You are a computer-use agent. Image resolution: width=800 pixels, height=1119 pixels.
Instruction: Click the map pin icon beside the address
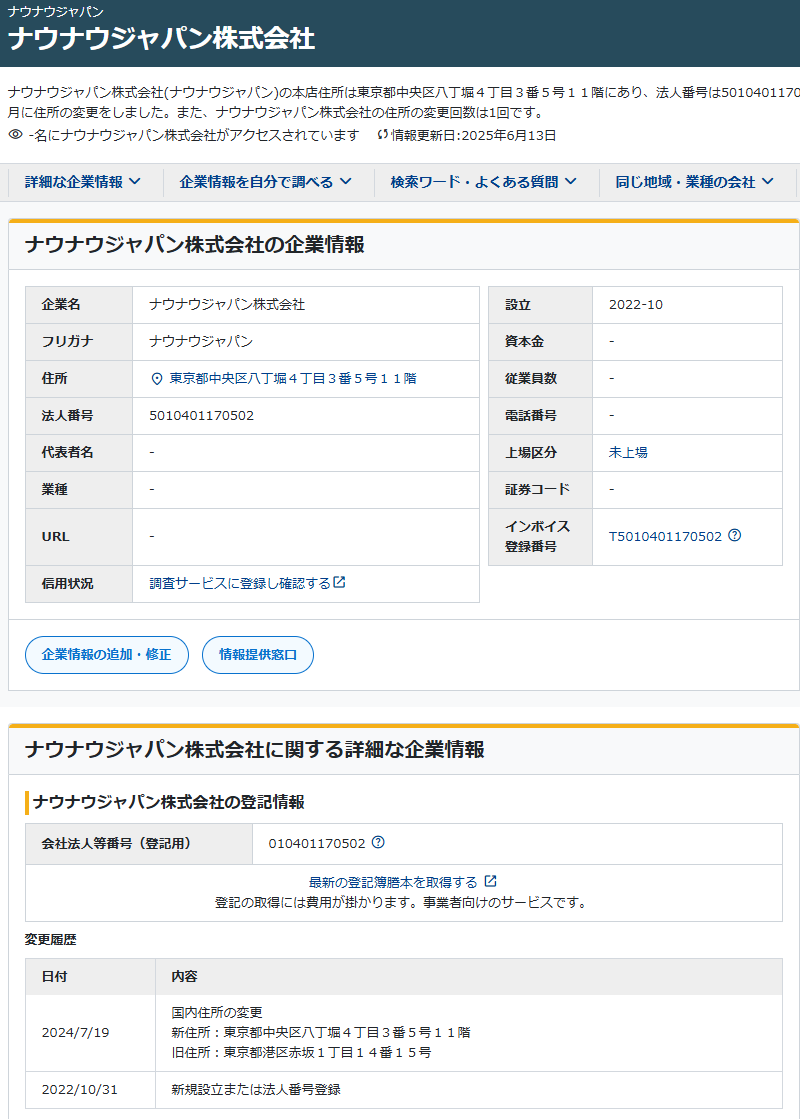point(156,379)
